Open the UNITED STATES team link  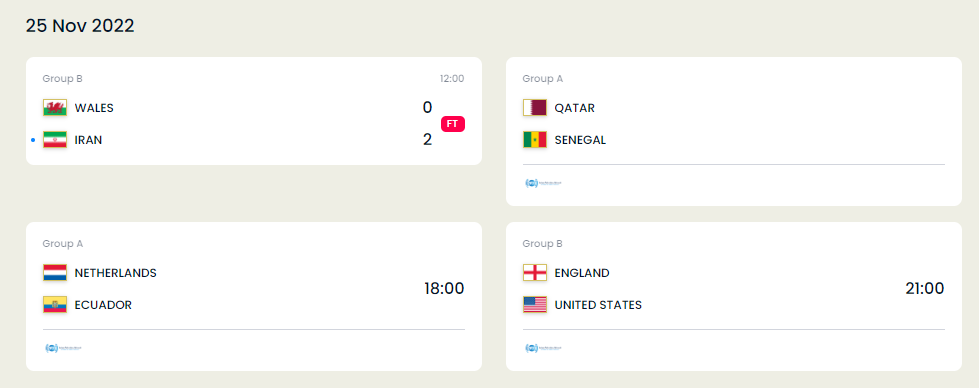(598, 306)
